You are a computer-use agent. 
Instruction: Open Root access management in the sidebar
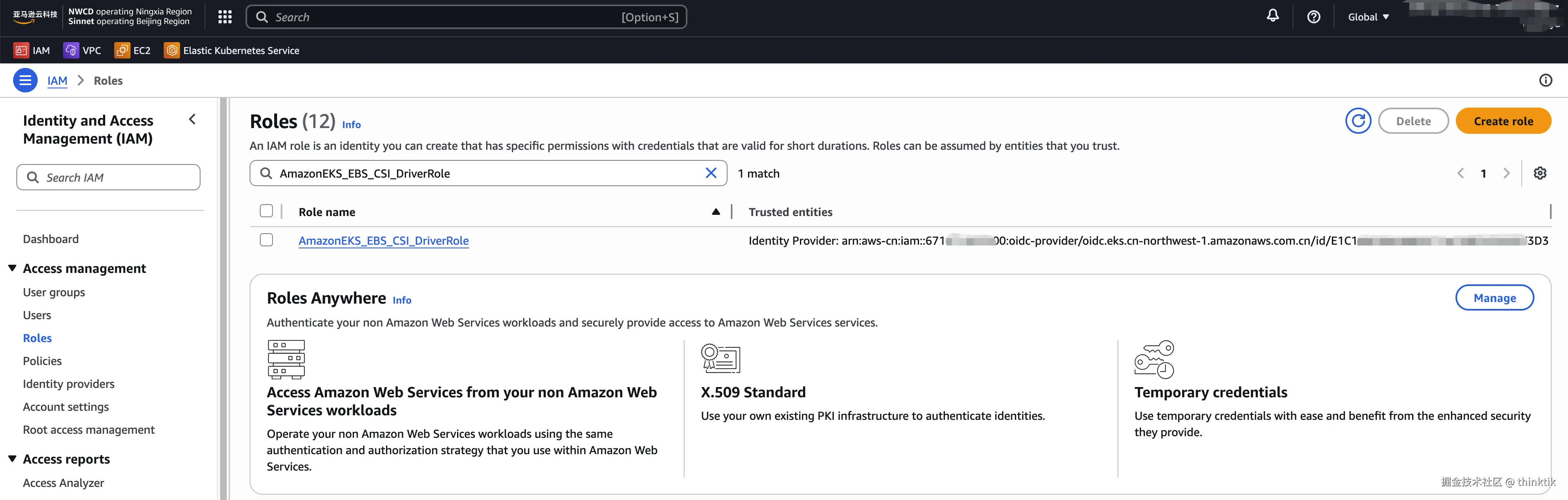(89, 430)
